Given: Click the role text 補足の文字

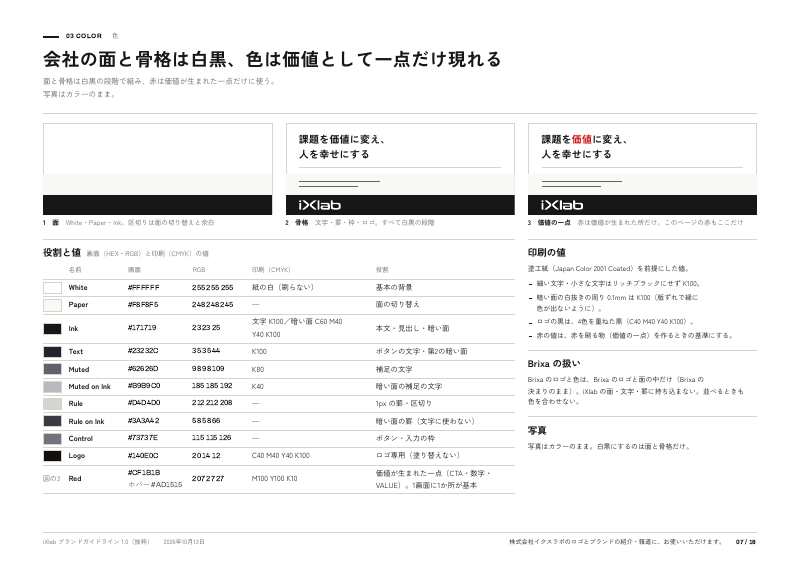Looking at the screenshot, I should (394, 370).
